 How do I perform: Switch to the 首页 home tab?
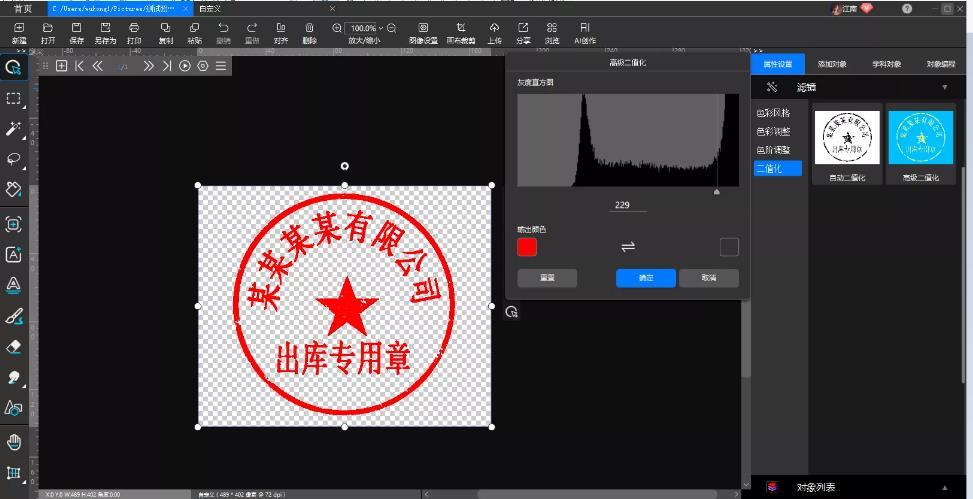(x=23, y=9)
